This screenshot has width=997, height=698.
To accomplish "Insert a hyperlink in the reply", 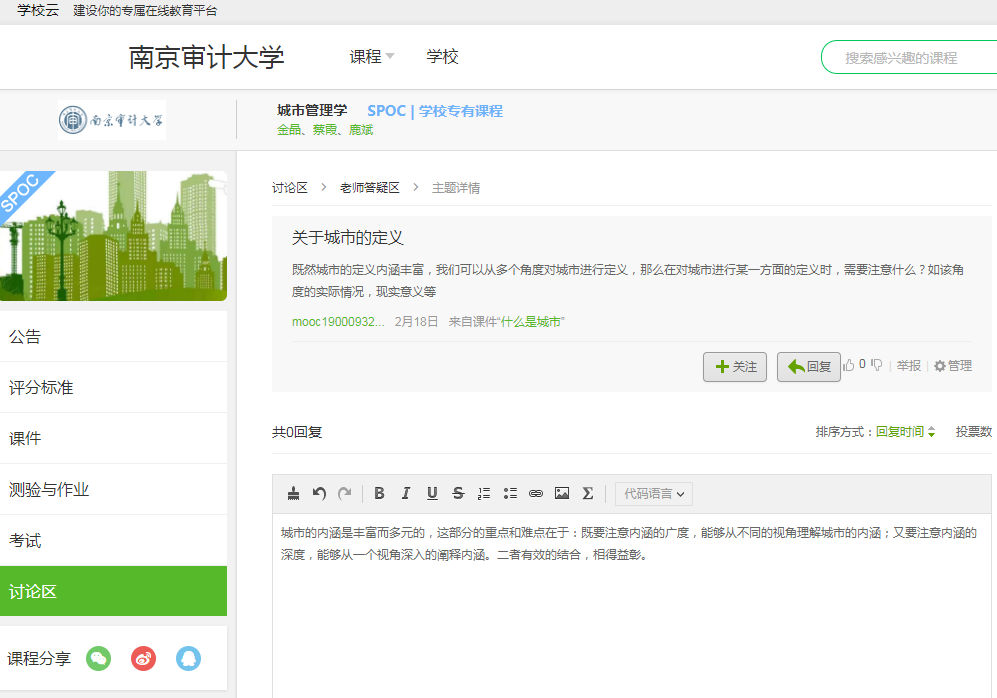I will pyautogui.click(x=536, y=493).
